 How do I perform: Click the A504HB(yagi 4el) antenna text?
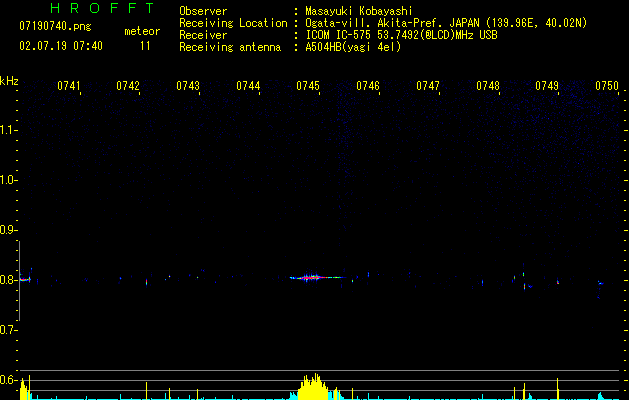[x=353, y=47]
